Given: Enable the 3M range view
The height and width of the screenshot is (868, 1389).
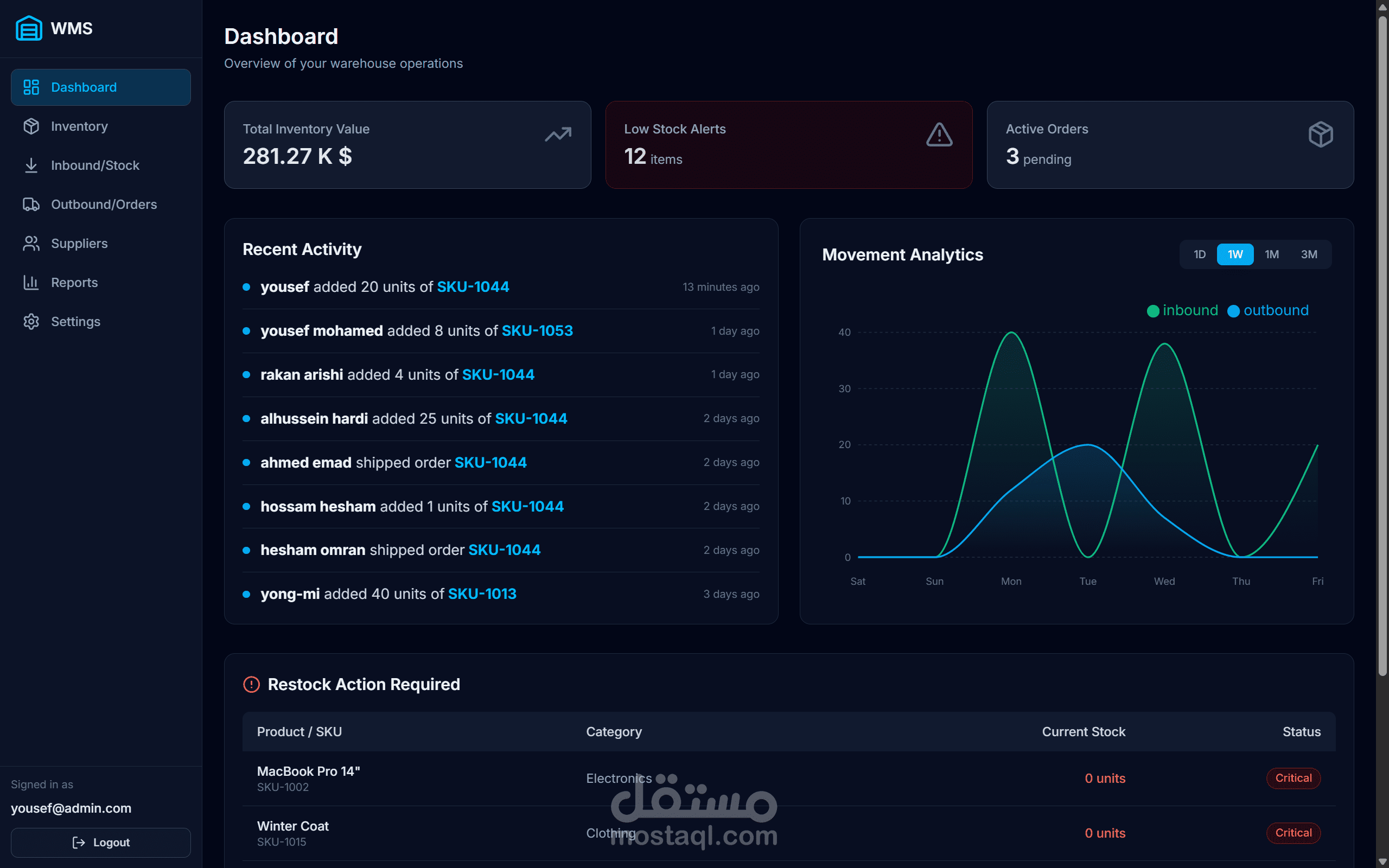Looking at the screenshot, I should coord(1309,254).
